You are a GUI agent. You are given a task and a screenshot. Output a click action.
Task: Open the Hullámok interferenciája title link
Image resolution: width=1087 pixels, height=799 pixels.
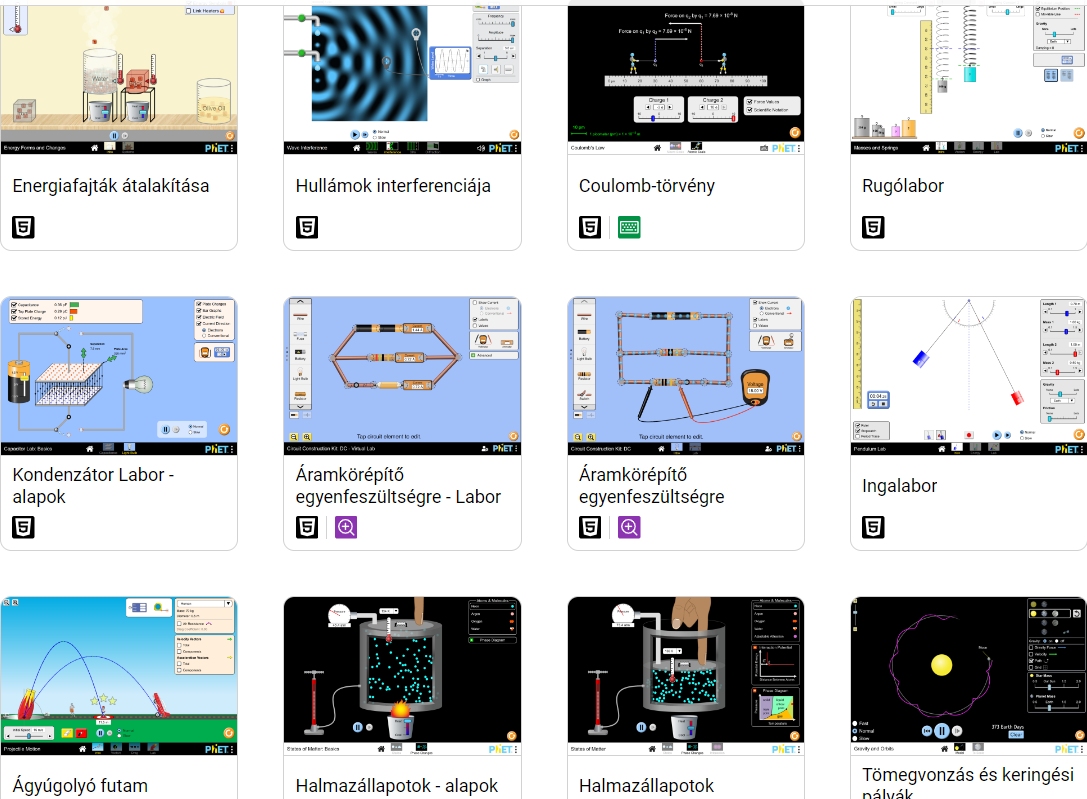click(393, 186)
